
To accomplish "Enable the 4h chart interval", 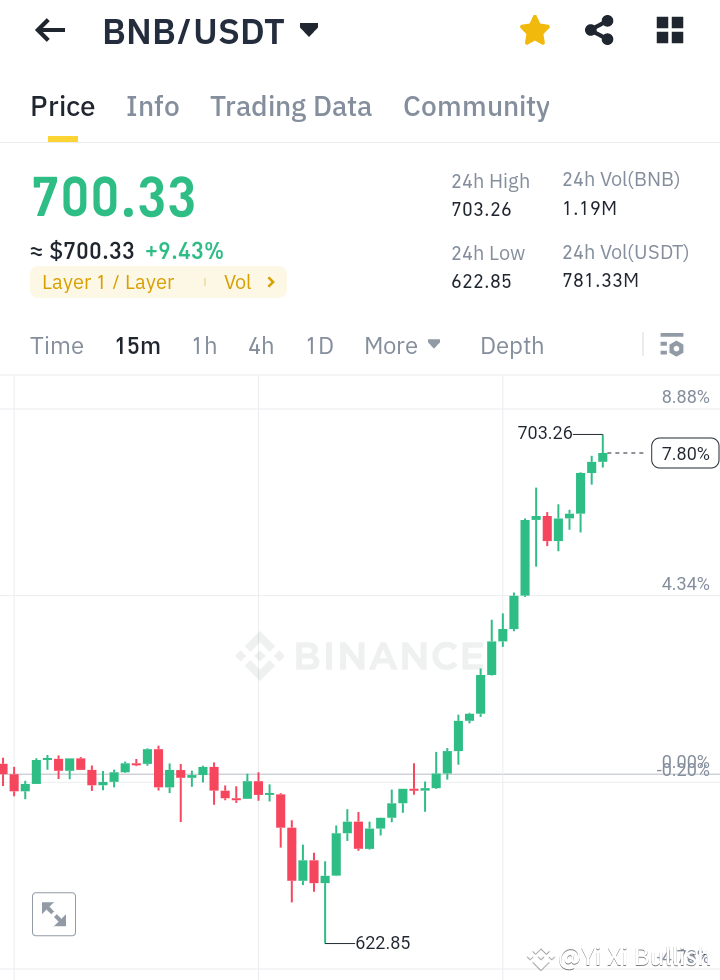I will [x=261, y=345].
